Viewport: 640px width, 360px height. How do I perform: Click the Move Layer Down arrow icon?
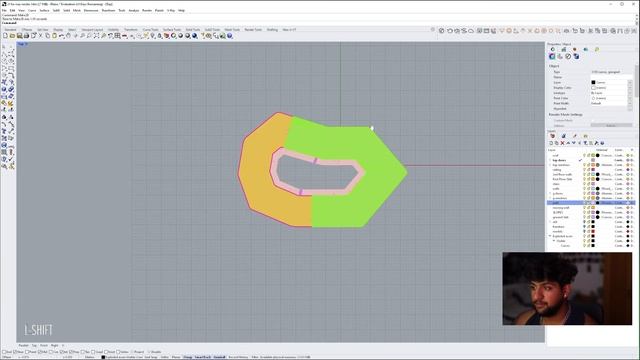pos(574,143)
